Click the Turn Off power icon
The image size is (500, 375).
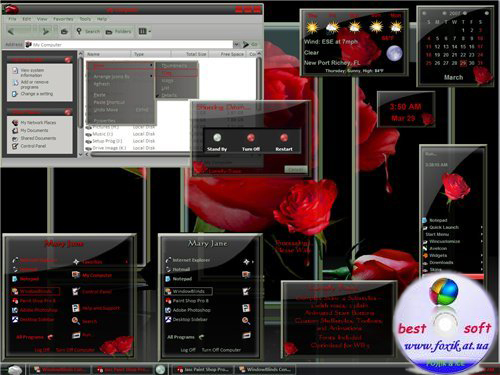(251, 137)
